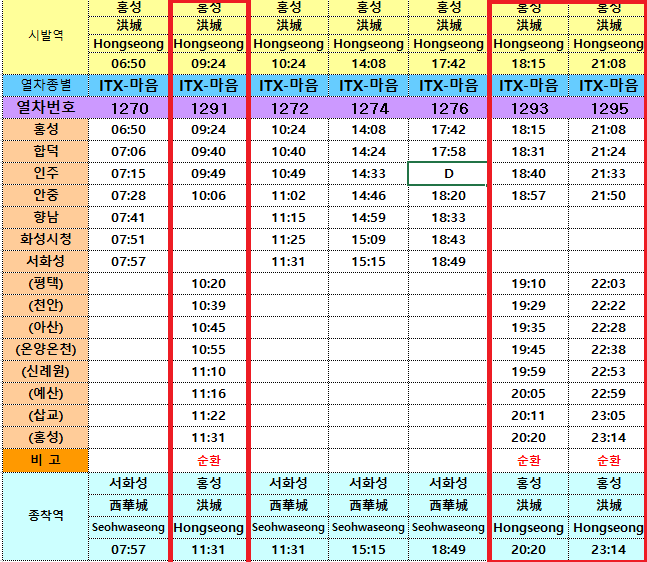Select the 22:38 time cell
647x562 pixels.
coord(609,349)
